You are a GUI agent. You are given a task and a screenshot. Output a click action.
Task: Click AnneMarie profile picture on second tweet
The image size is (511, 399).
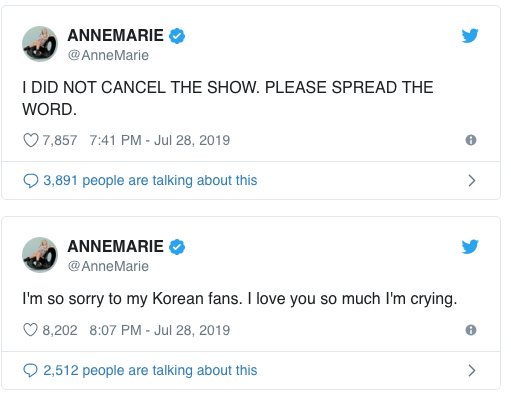click(x=40, y=255)
